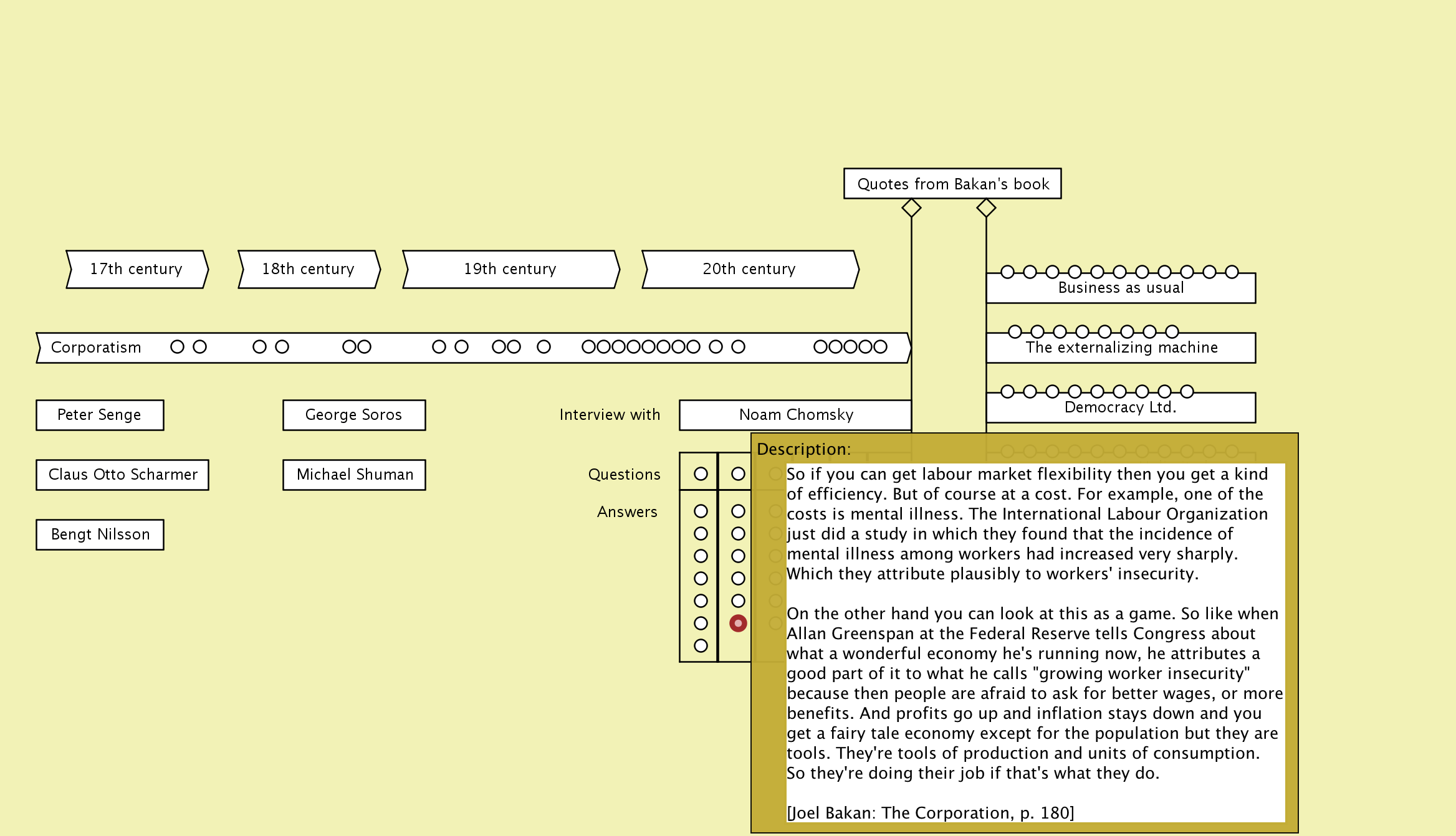
Task: Open the 20th century arrow box
Action: [750, 269]
